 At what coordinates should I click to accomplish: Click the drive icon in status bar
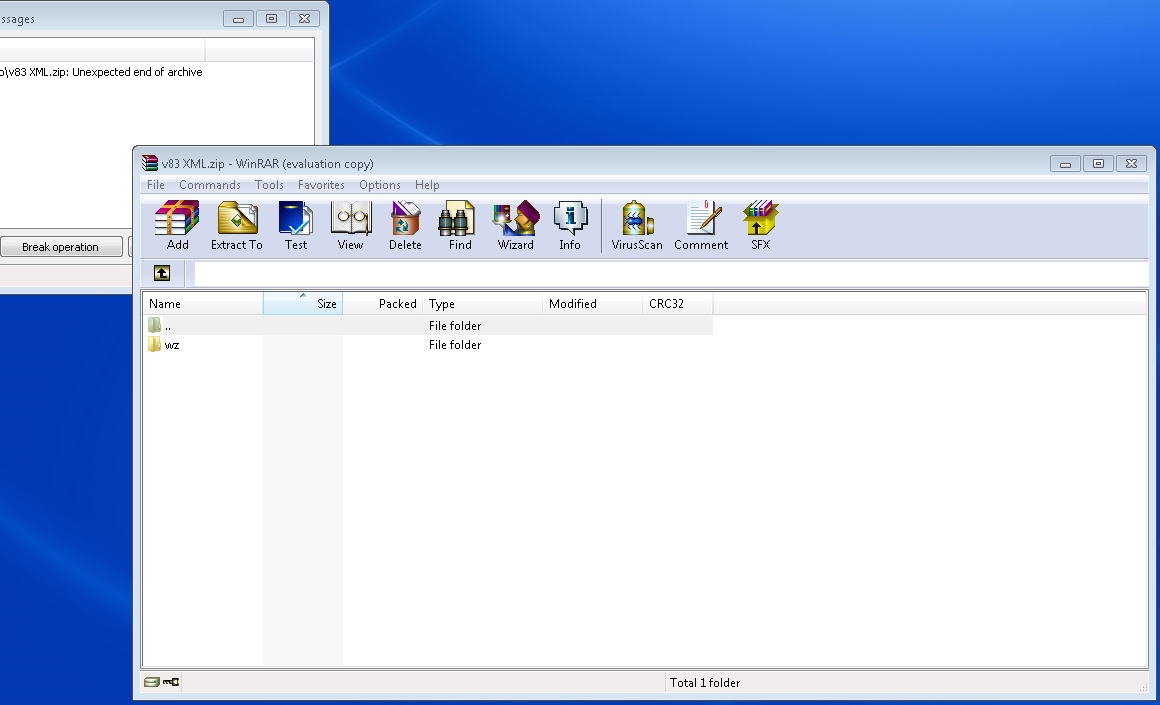(x=152, y=682)
